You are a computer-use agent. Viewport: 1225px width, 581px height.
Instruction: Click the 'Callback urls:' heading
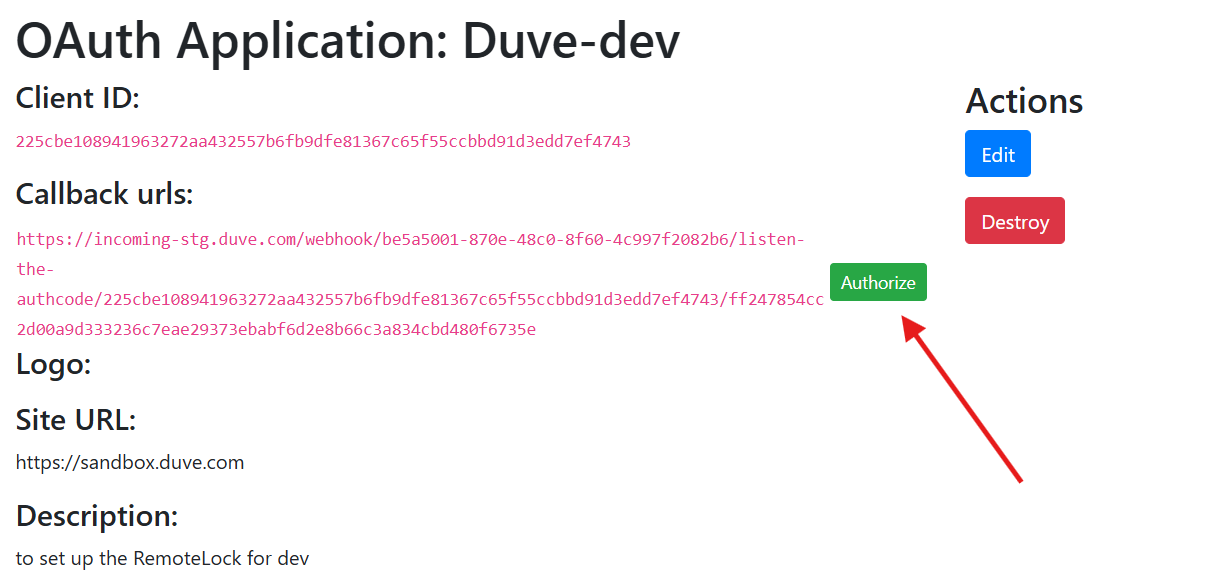coord(104,194)
